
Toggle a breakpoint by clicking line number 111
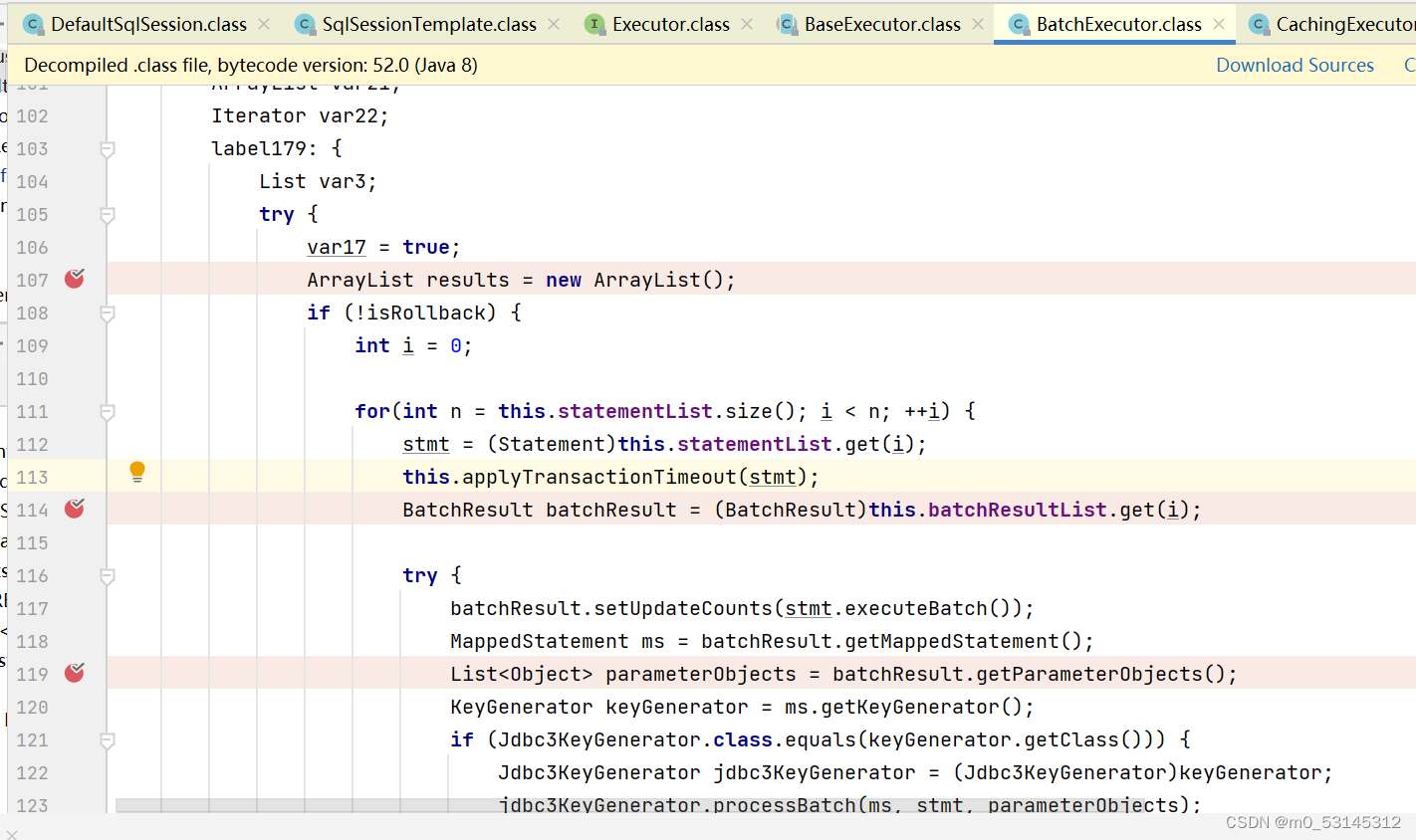click(x=32, y=411)
